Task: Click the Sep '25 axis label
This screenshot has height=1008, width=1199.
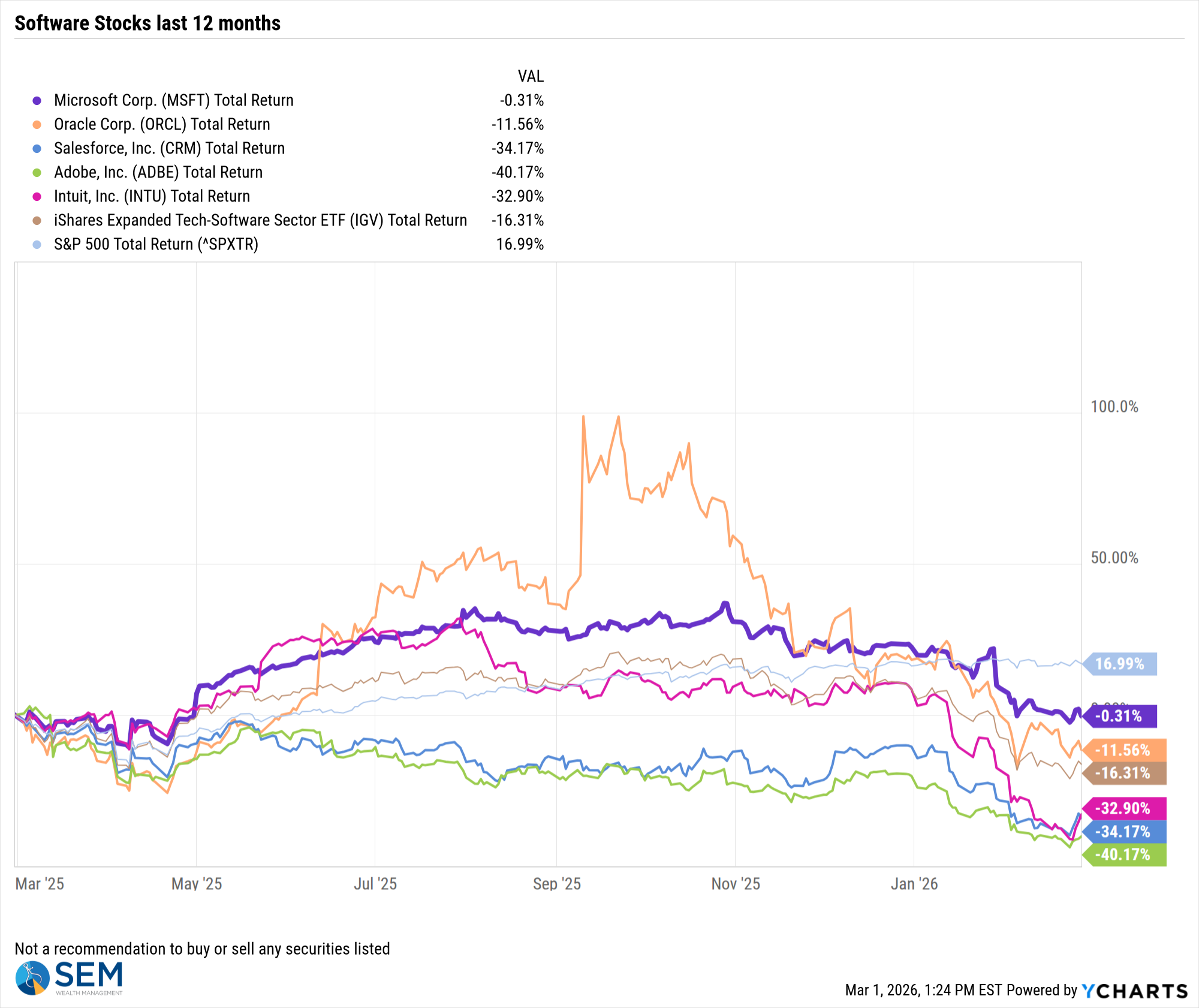Action: (556, 884)
